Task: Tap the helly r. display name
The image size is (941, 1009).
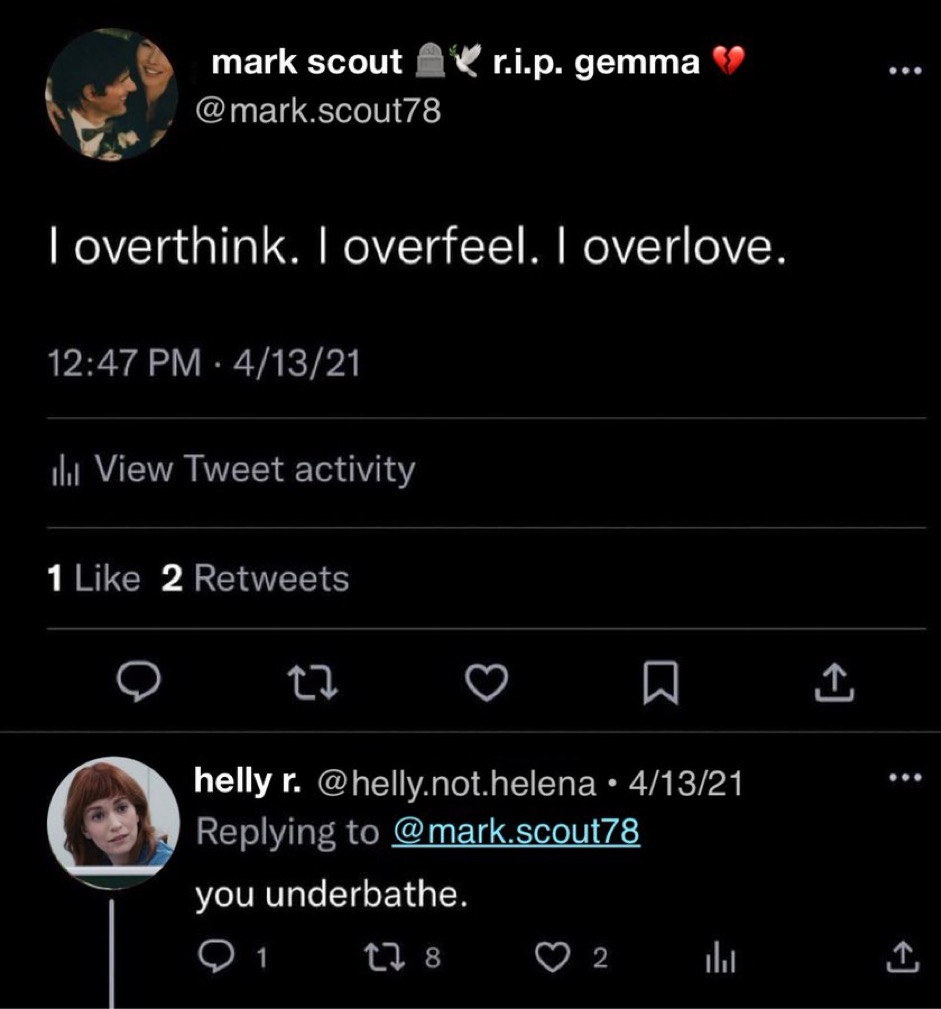Action: point(249,782)
